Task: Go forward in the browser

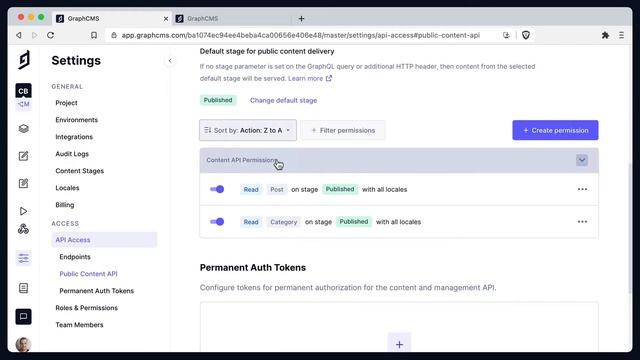Action: pos(34,35)
